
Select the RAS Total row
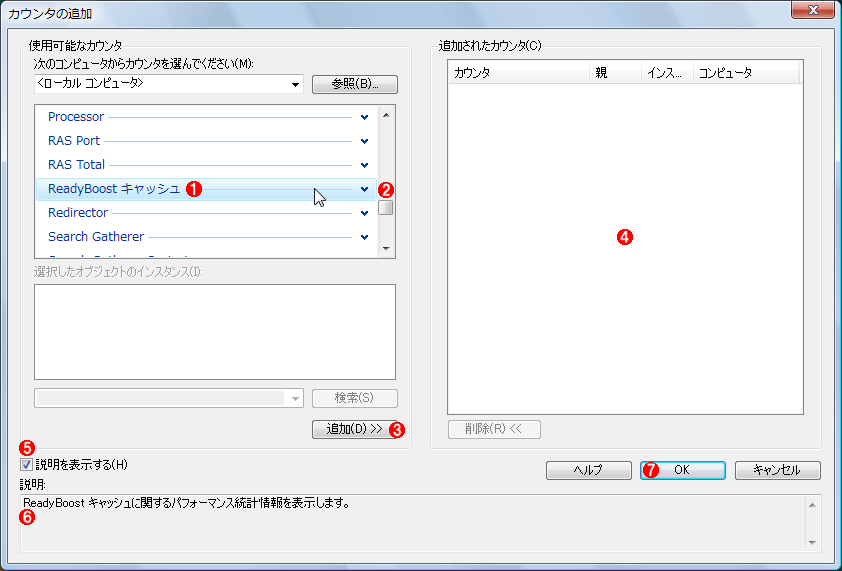(206, 165)
